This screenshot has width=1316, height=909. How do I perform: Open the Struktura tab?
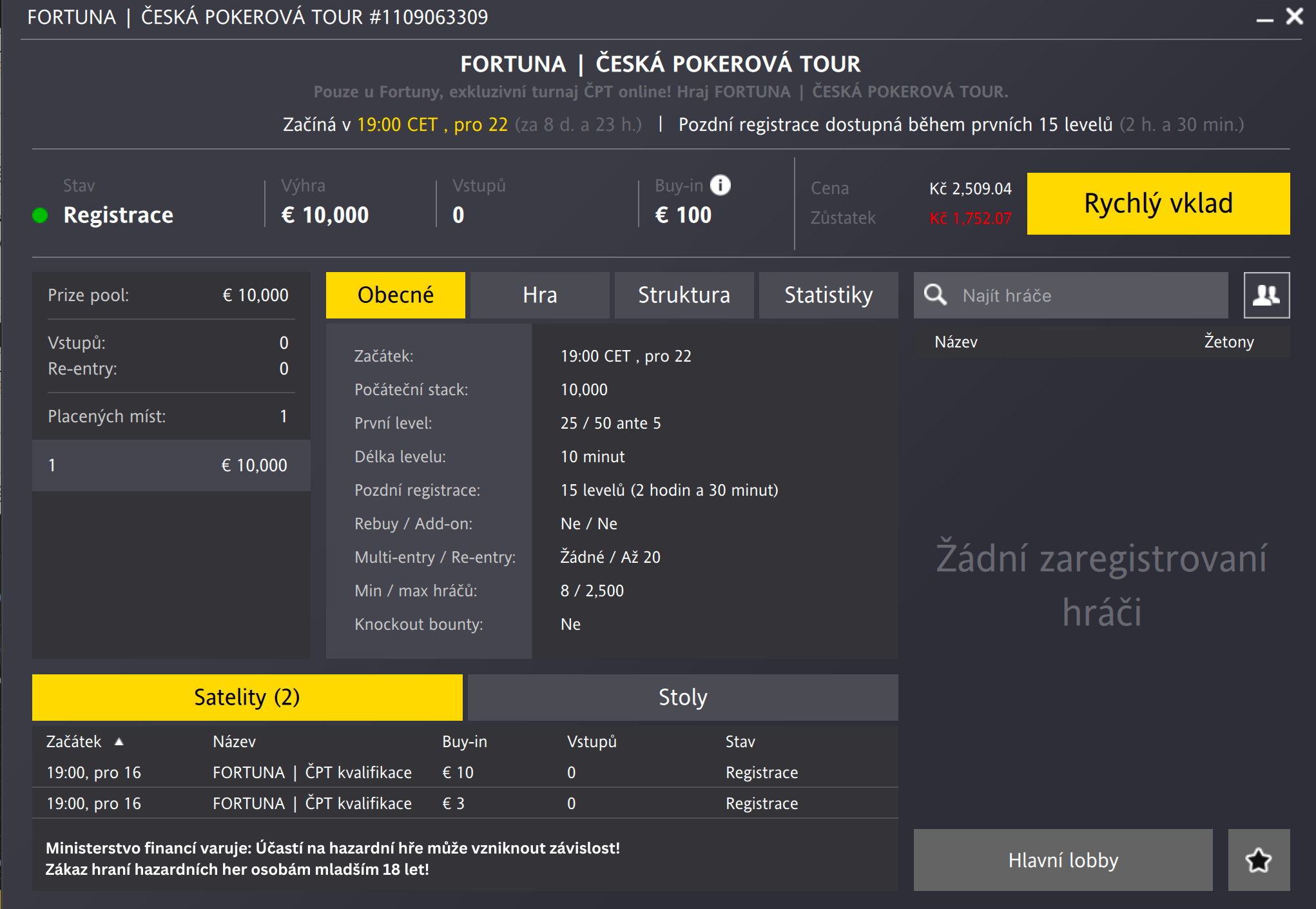pos(684,295)
